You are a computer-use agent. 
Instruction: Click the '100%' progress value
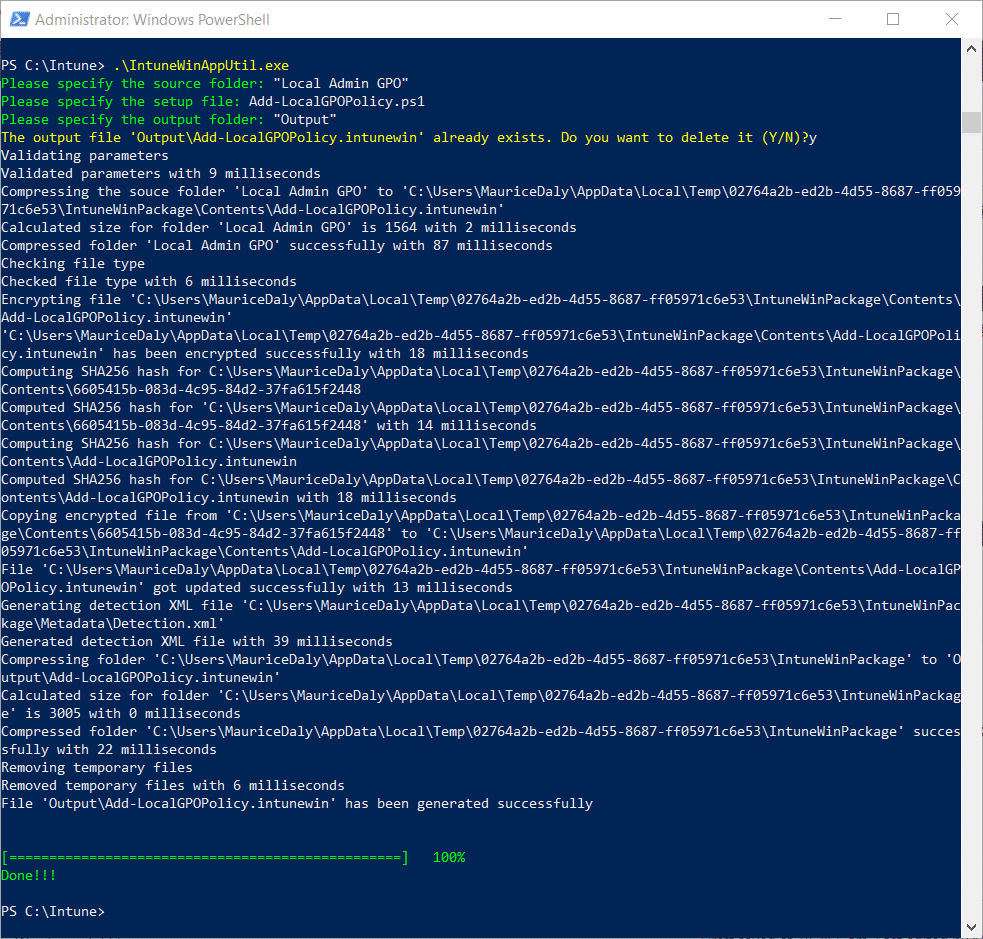tap(449, 858)
